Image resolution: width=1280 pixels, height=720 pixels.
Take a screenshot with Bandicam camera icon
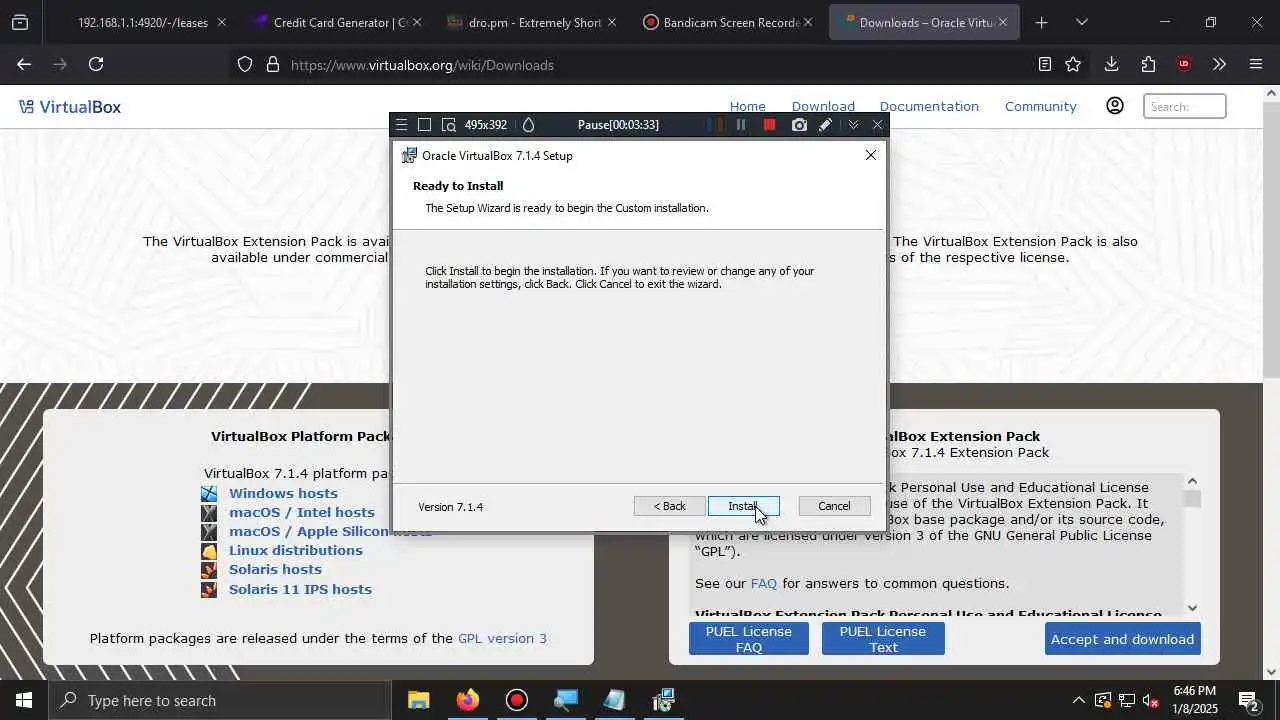pyautogui.click(x=799, y=125)
